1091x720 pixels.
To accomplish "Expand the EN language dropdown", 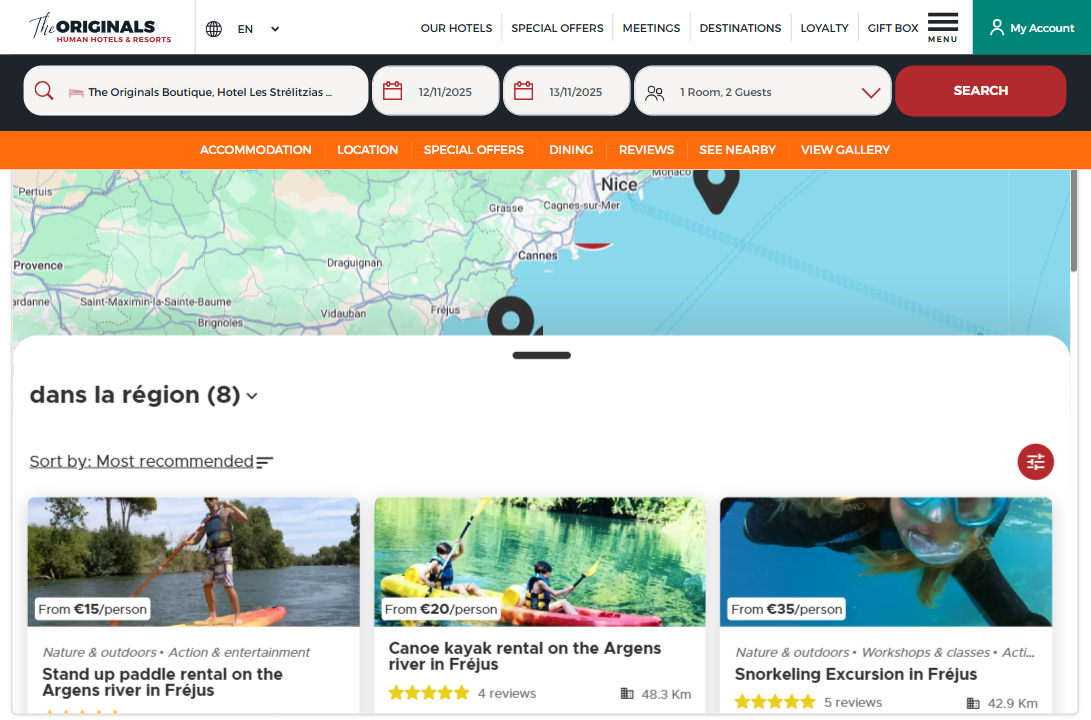I will pos(275,29).
